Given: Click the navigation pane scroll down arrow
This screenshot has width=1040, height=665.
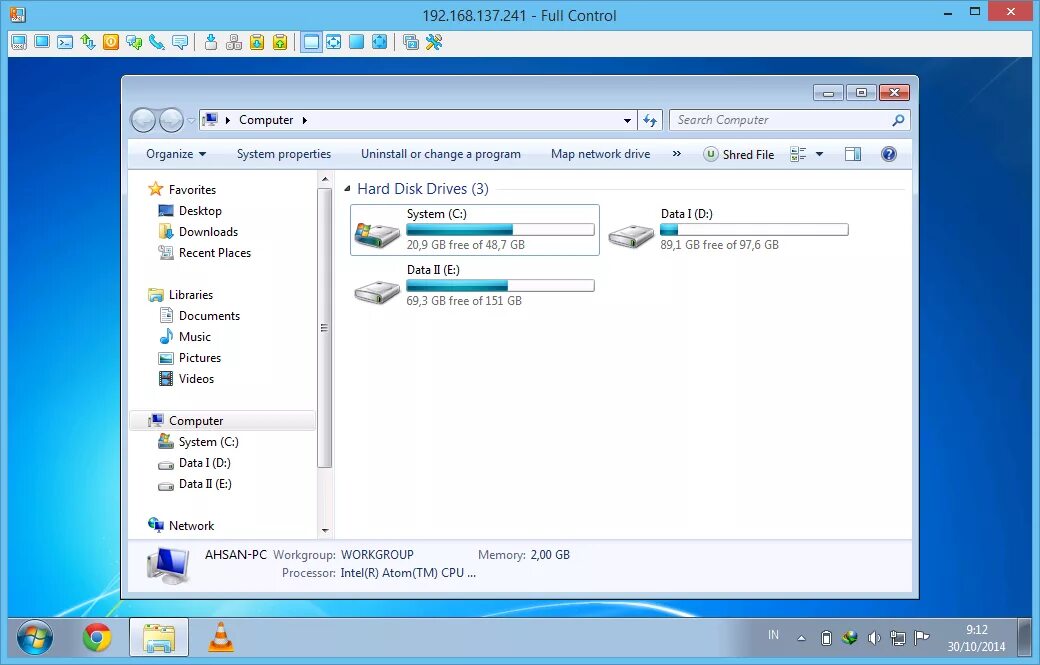Looking at the screenshot, I should (325, 530).
